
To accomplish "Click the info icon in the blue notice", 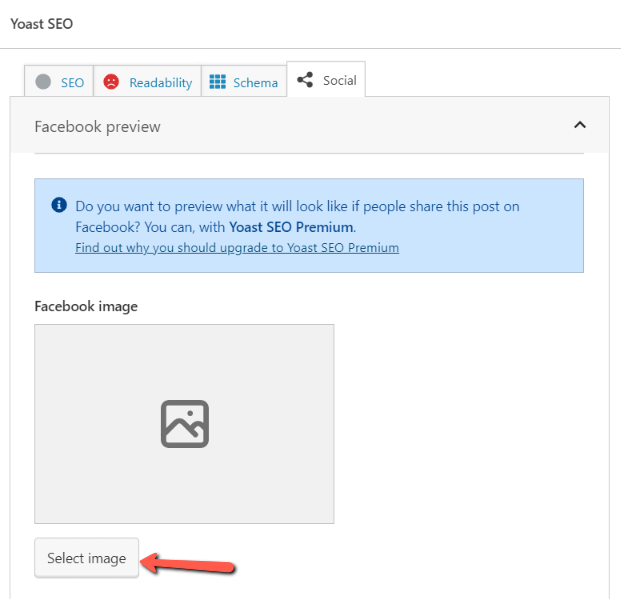I will [59, 205].
